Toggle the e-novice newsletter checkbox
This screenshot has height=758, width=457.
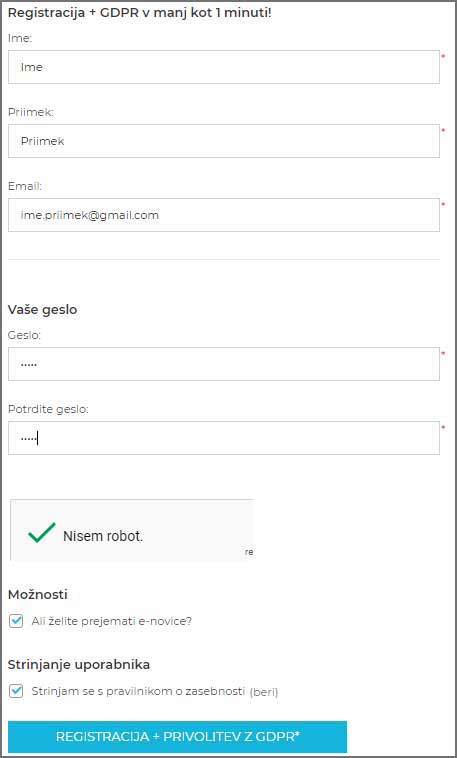pos(16,621)
